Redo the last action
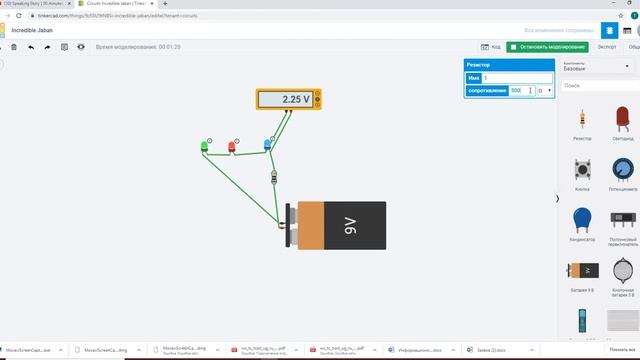This screenshot has height=360, width=640. coord(47,47)
